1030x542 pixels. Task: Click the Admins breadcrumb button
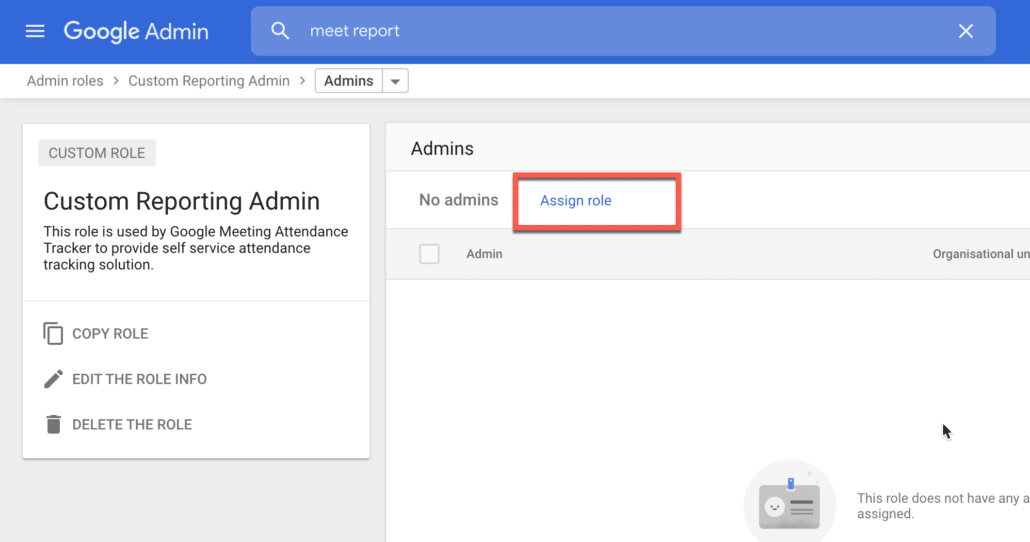(x=348, y=81)
